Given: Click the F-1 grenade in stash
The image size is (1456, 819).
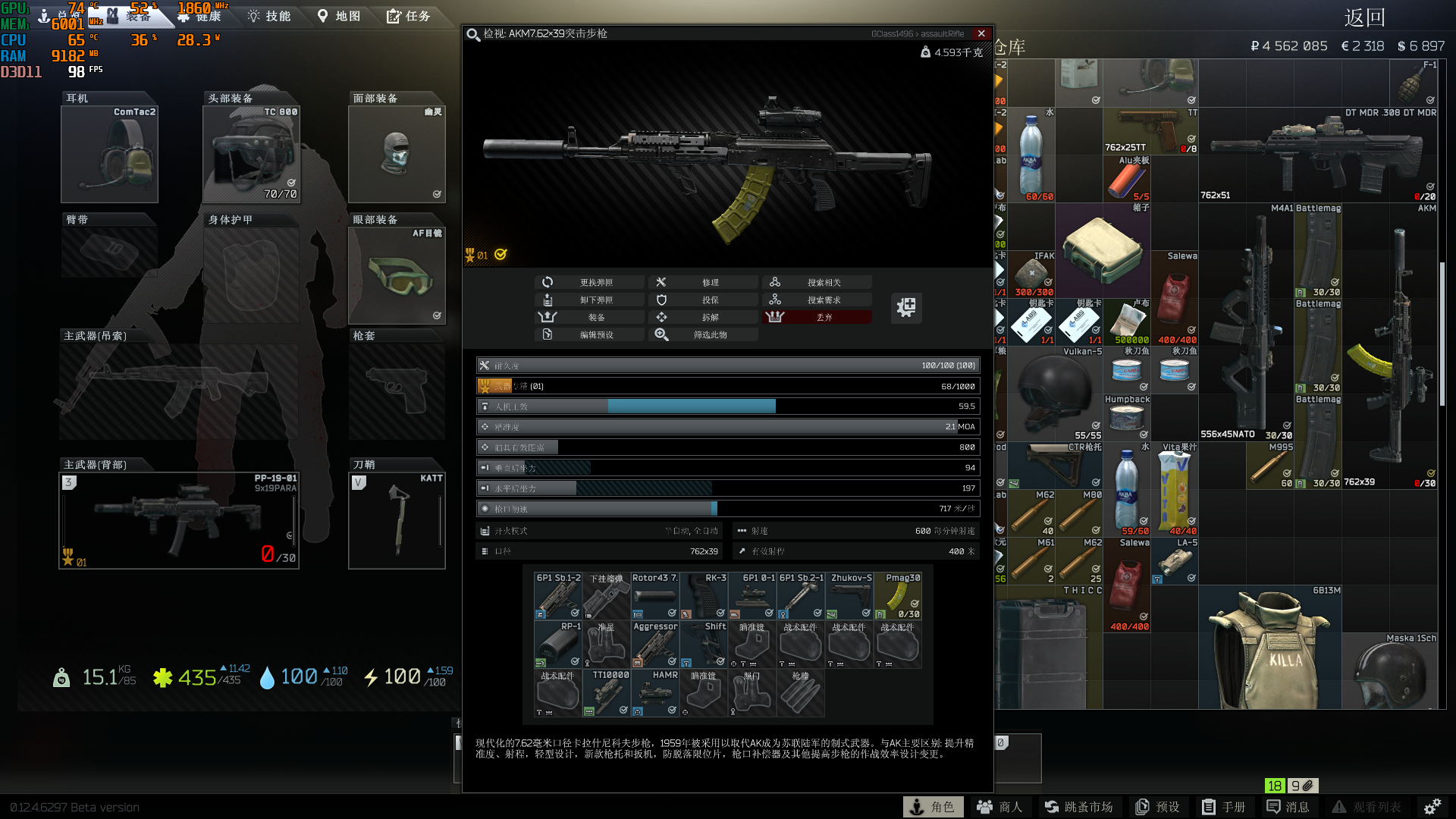Looking at the screenshot, I should click(1414, 83).
